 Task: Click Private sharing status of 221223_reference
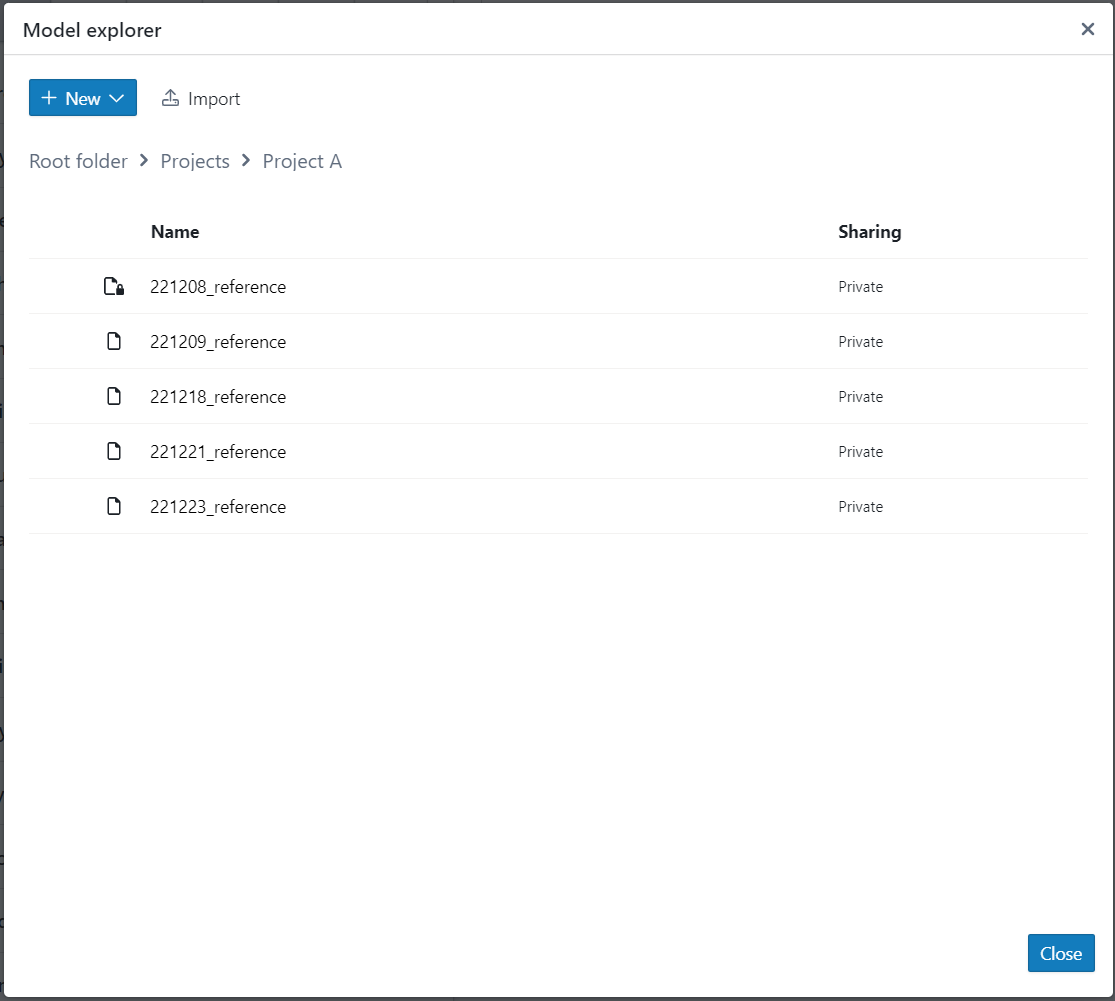(x=860, y=507)
